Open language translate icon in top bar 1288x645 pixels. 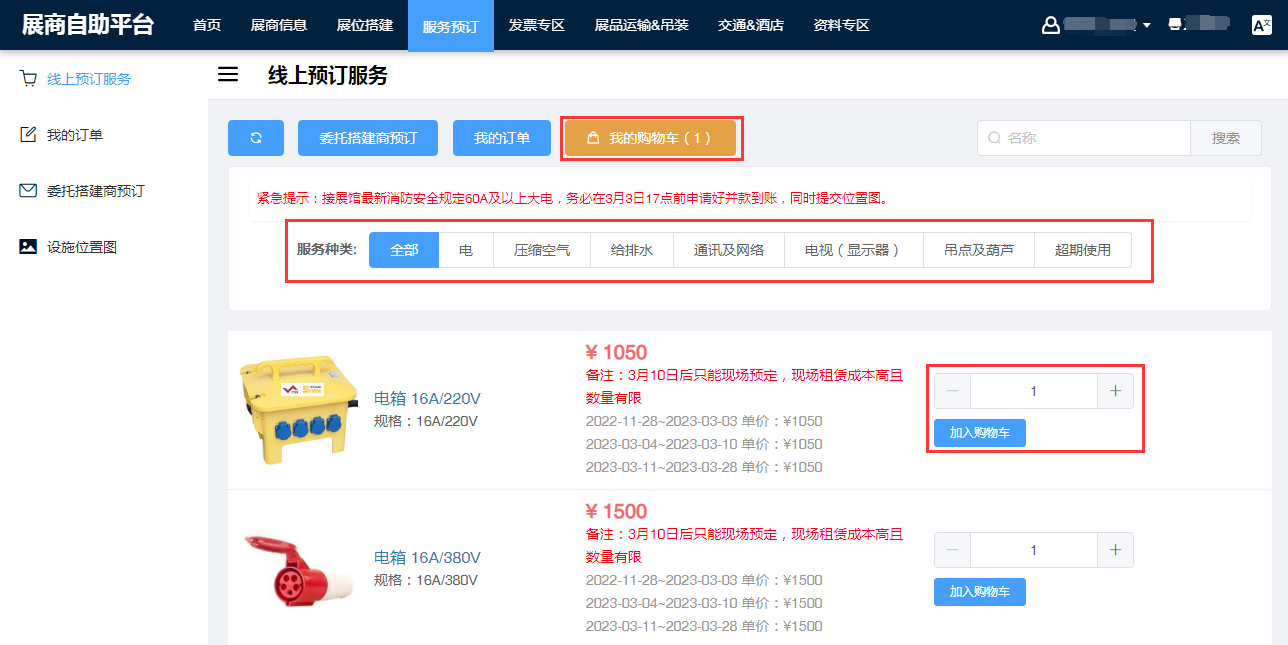pyautogui.click(x=1261, y=25)
